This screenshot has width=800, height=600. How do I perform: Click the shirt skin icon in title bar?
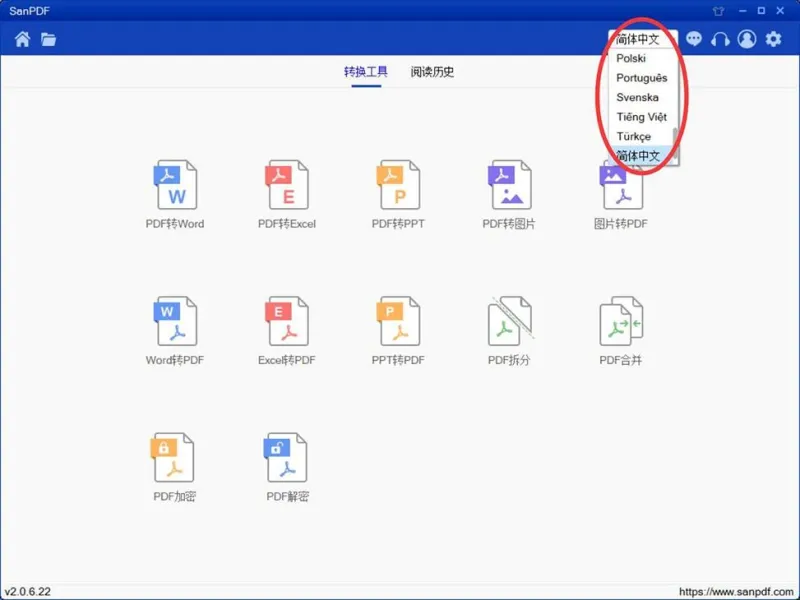(x=718, y=11)
